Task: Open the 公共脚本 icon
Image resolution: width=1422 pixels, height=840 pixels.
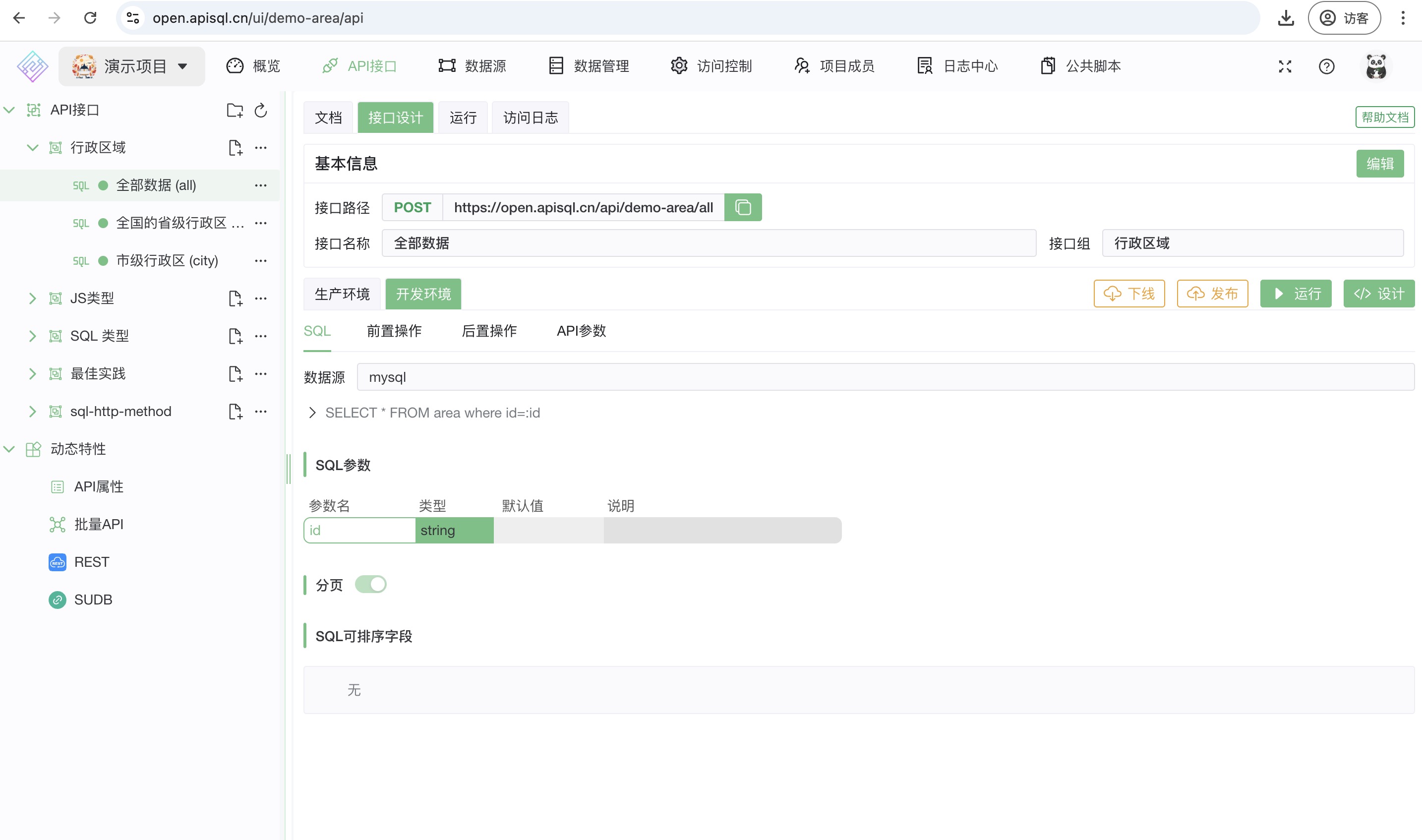Action: [x=1048, y=65]
